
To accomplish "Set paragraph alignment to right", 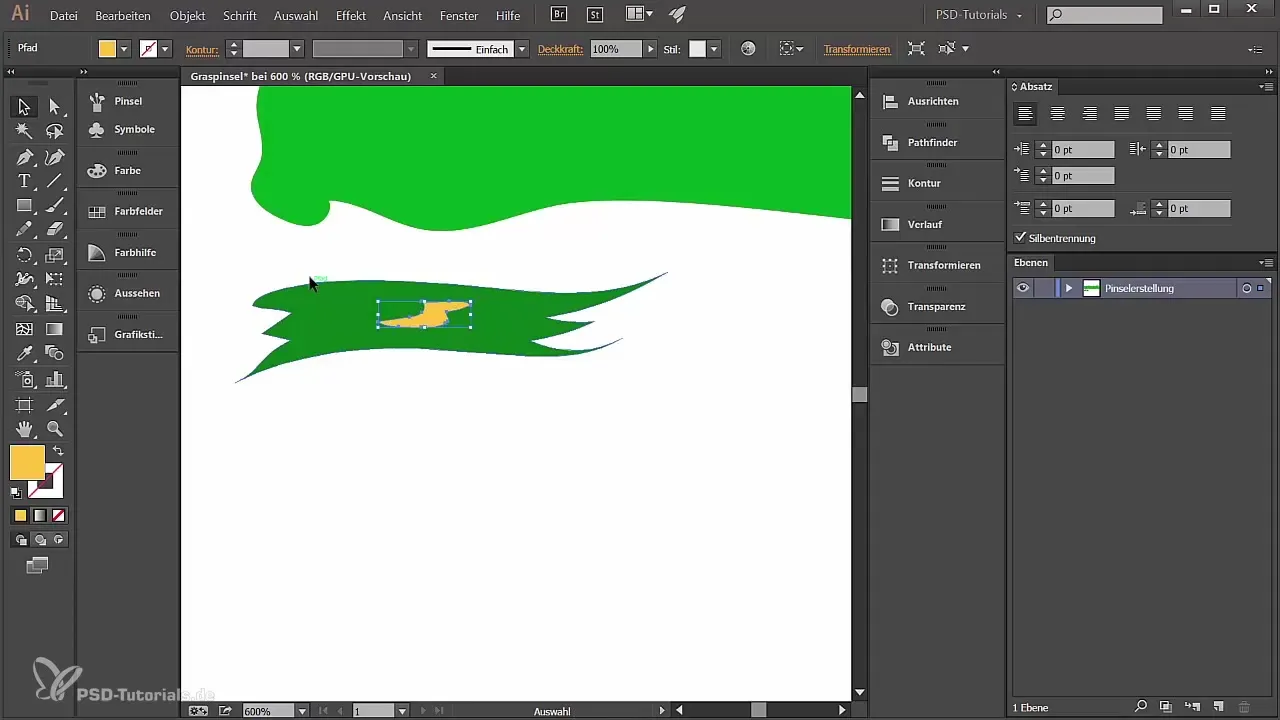I will tap(1089, 114).
